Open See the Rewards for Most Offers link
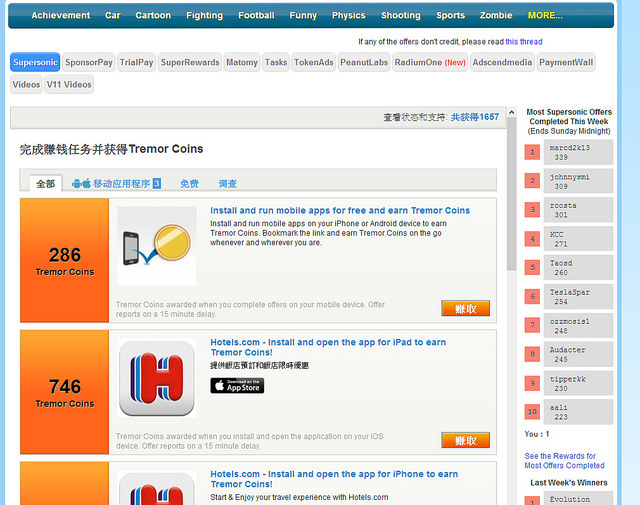Image resolution: width=640 pixels, height=505 pixels. tap(564, 460)
